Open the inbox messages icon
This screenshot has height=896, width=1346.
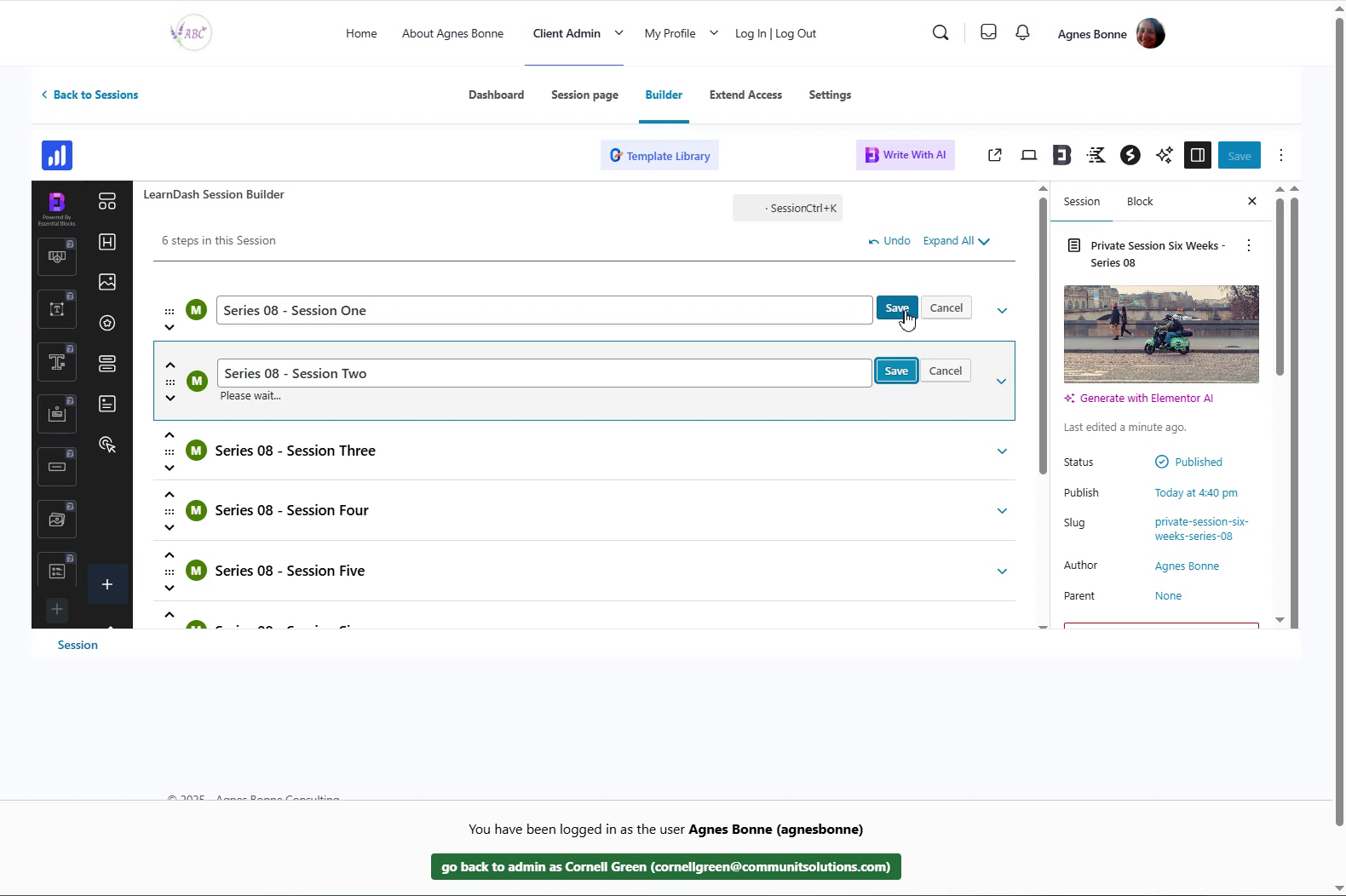(x=988, y=33)
